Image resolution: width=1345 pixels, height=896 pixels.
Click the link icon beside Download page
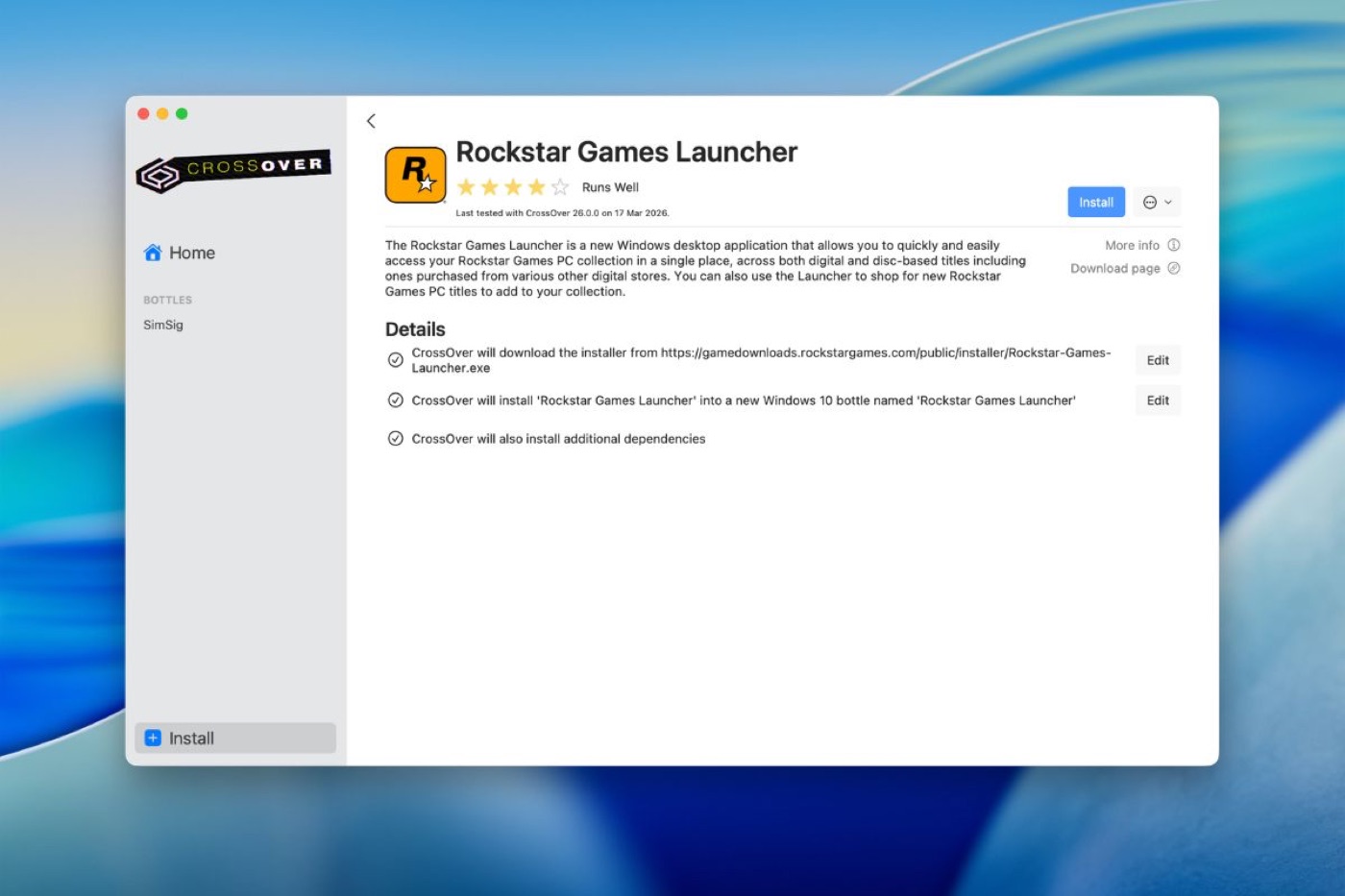pyautogui.click(x=1173, y=268)
